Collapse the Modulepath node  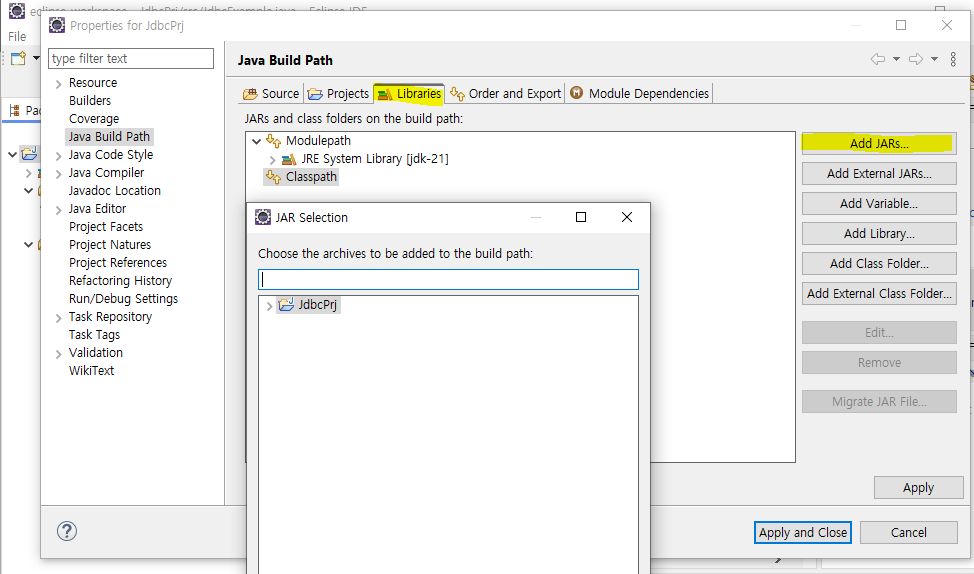click(x=256, y=141)
